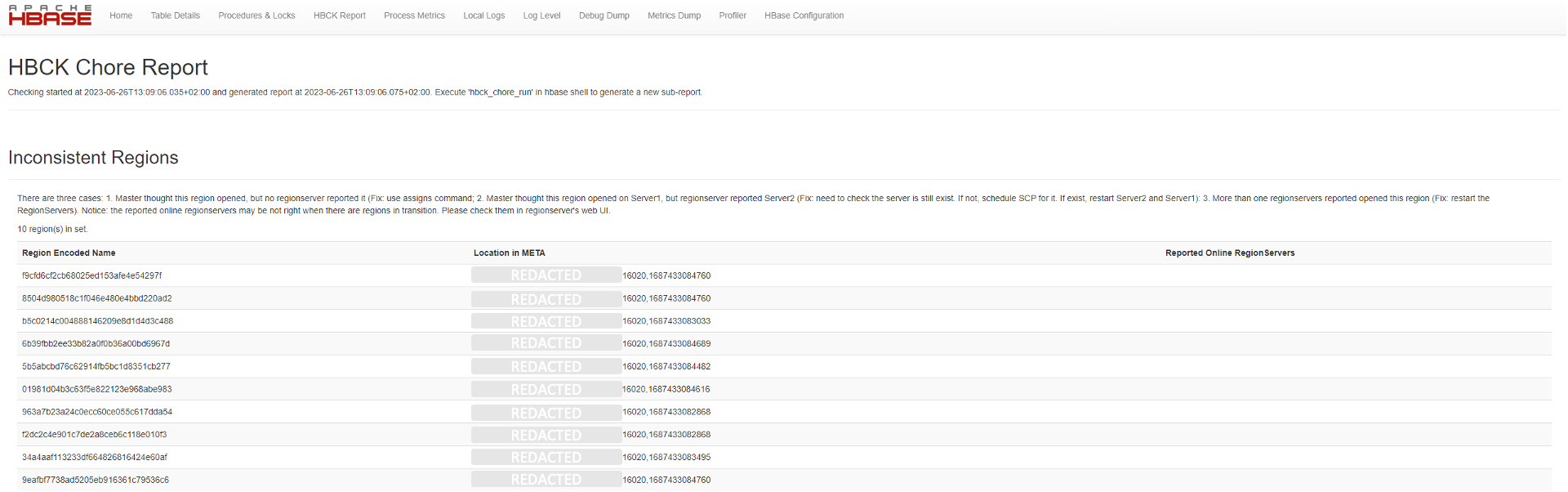Click the META location ending 1687433084616
The width and height of the screenshot is (1568, 492).
pyautogui.click(x=591, y=390)
